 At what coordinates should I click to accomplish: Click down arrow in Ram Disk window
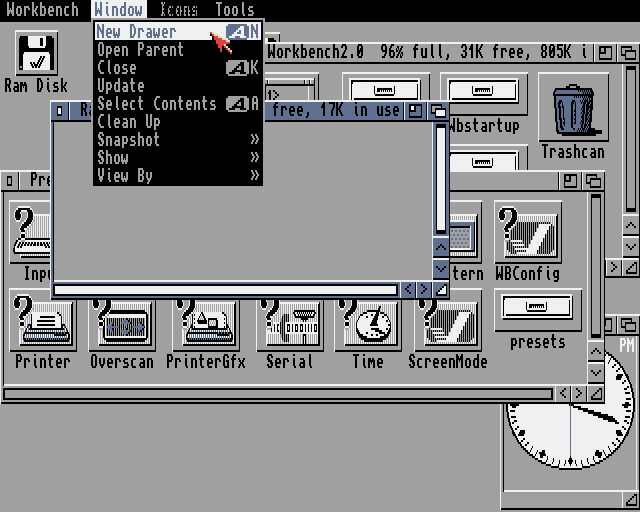[441, 269]
